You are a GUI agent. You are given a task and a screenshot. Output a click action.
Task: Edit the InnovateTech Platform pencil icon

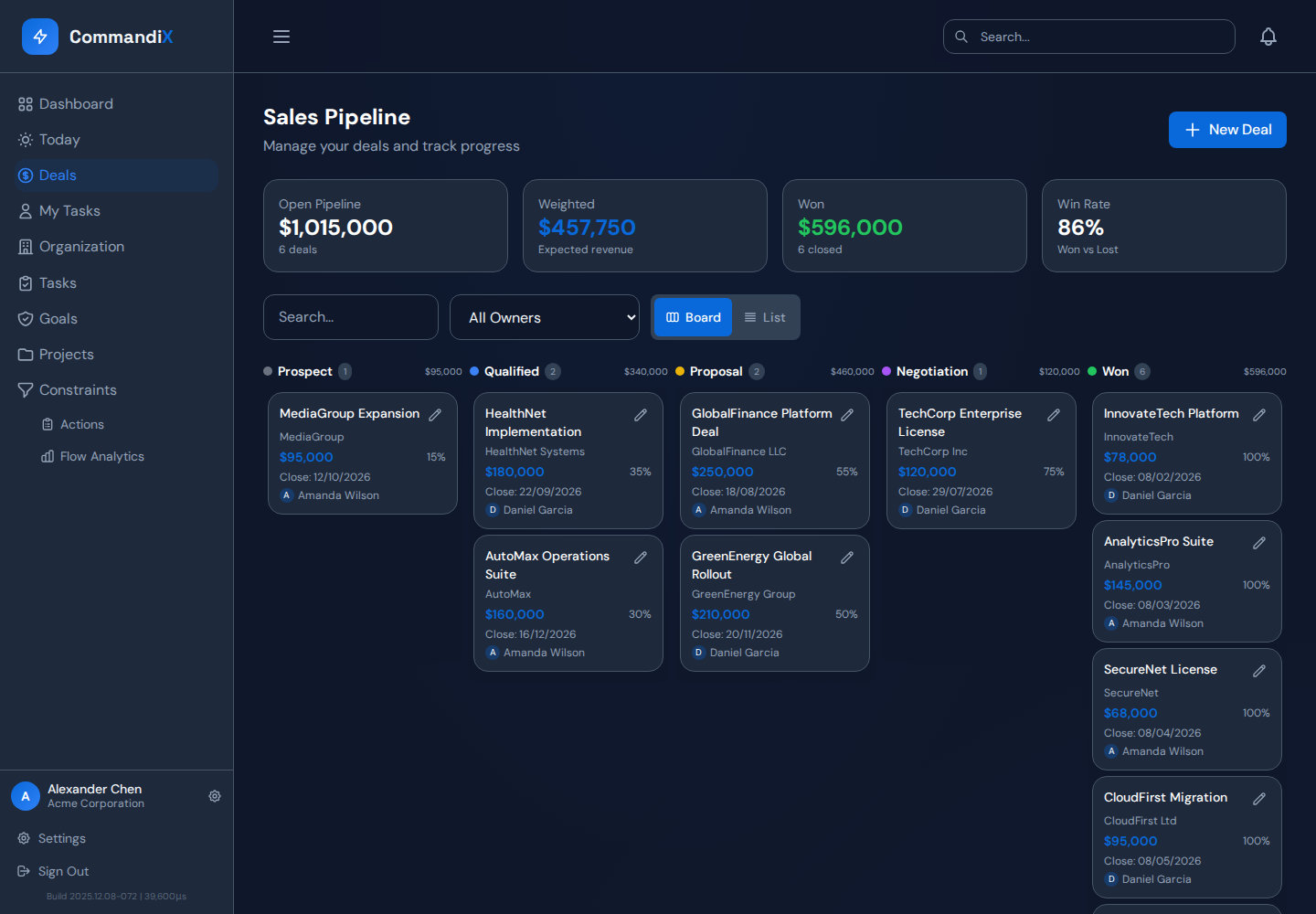tap(1259, 415)
